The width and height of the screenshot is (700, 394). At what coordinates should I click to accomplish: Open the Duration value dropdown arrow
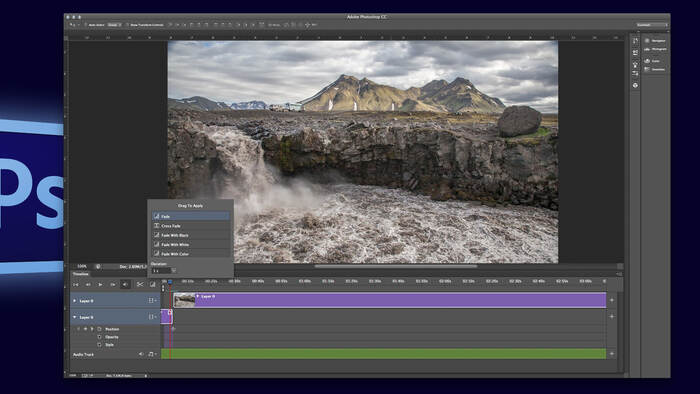(174, 270)
